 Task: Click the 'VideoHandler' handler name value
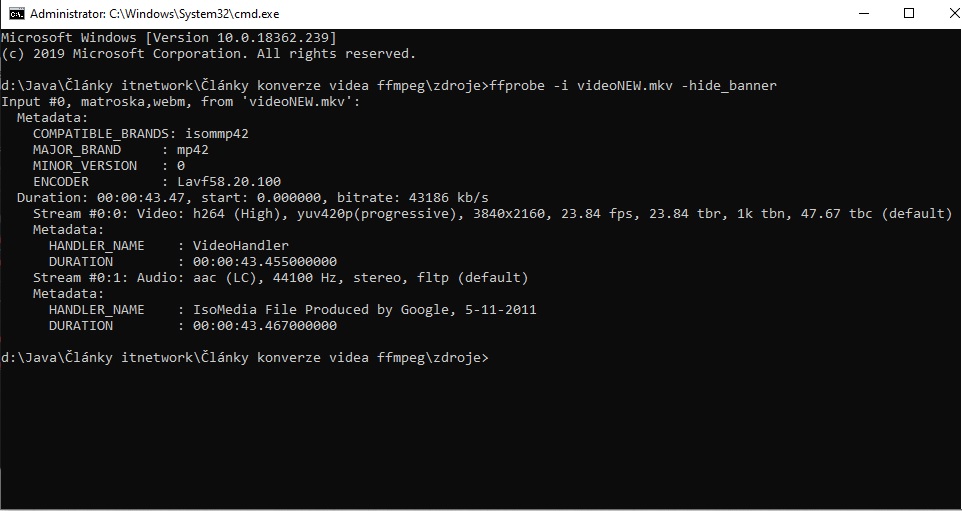point(240,246)
